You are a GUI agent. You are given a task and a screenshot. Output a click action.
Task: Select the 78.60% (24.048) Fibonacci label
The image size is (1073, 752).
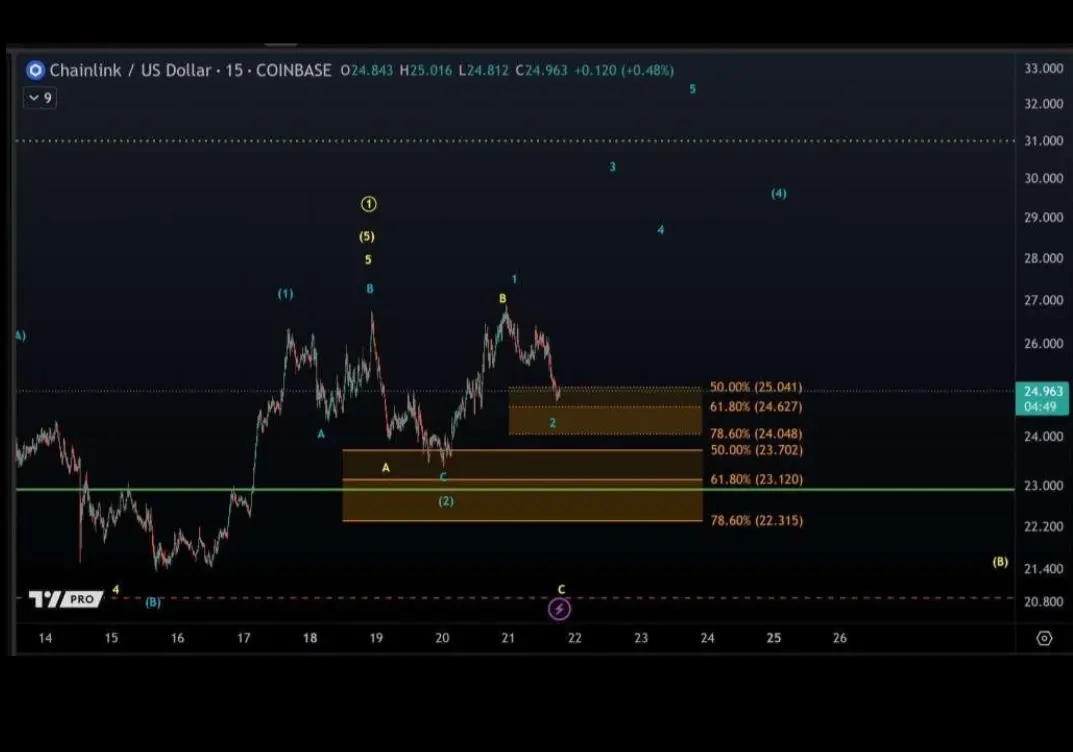coord(755,434)
